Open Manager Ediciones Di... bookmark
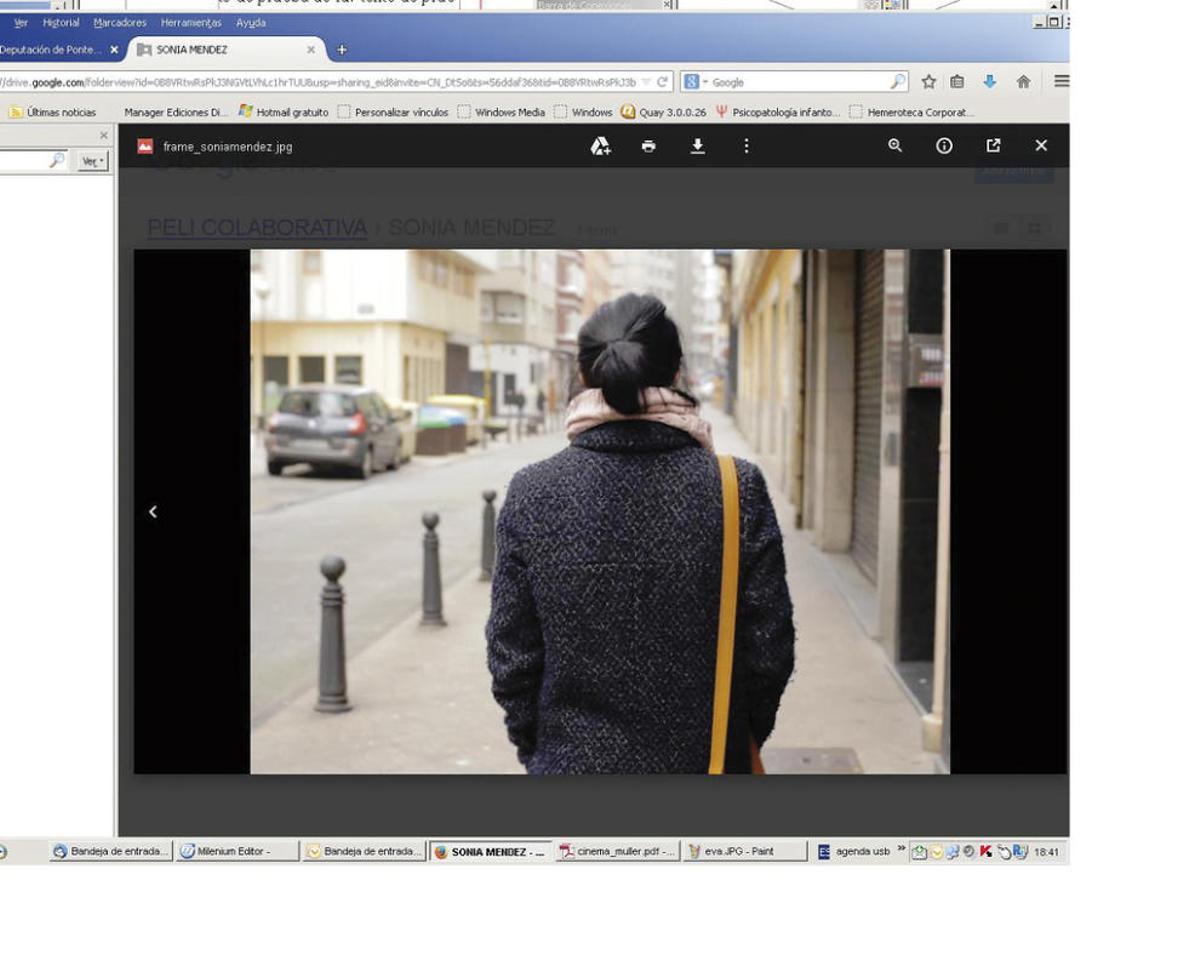The height and width of the screenshot is (960, 1200). click(176, 112)
